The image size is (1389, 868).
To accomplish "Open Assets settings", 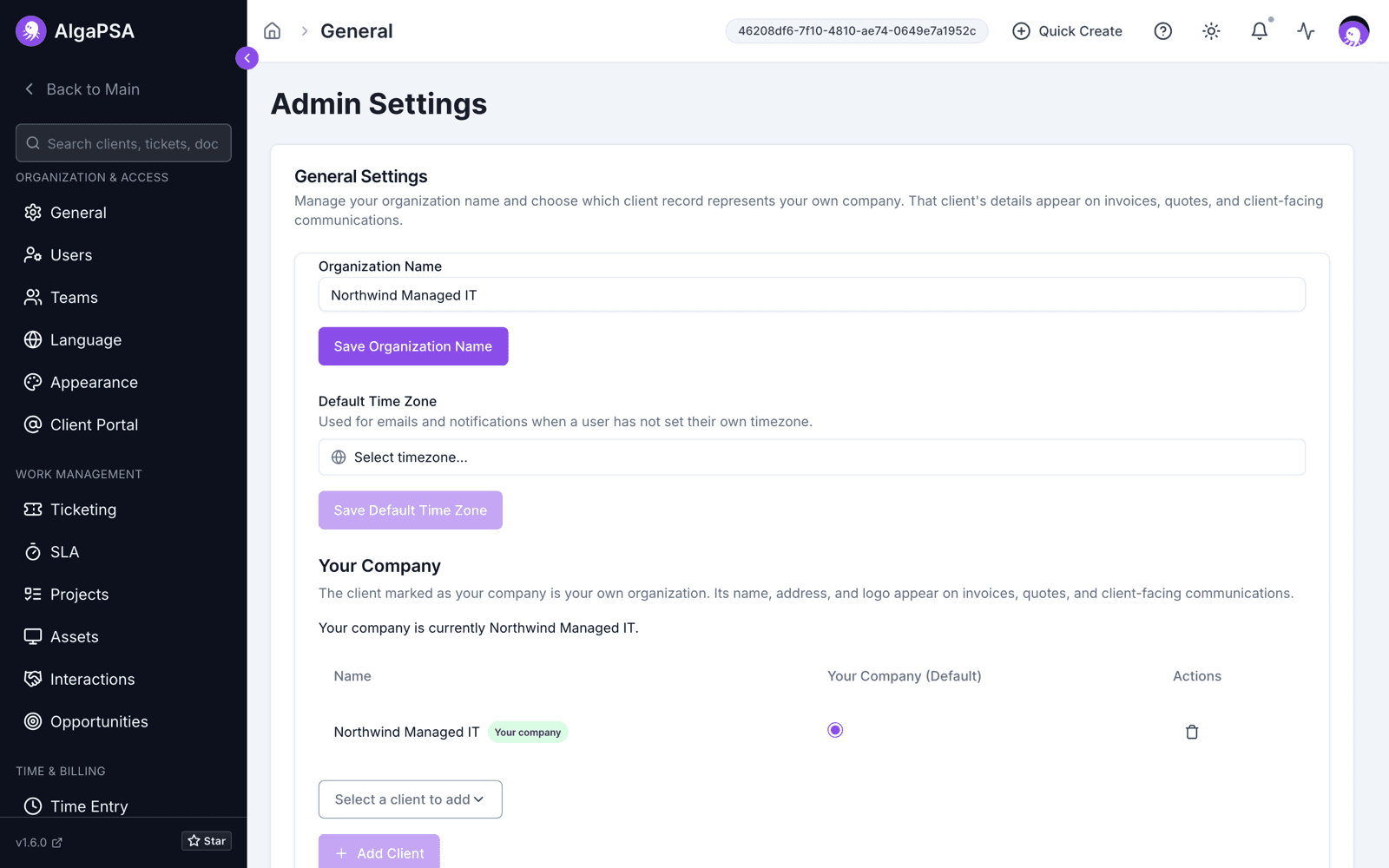I will pyautogui.click(x=123, y=637).
